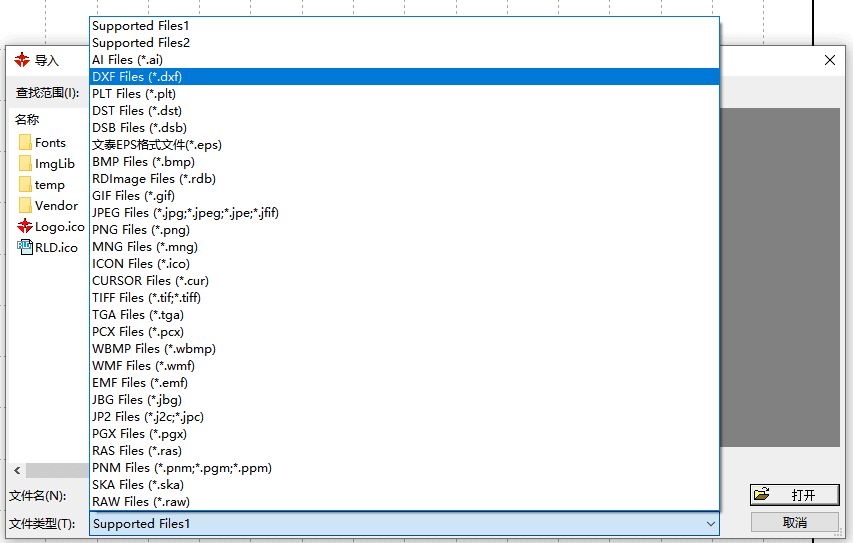This screenshot has height=543, width=853.
Task: Select the temp folder
Action: coord(49,185)
